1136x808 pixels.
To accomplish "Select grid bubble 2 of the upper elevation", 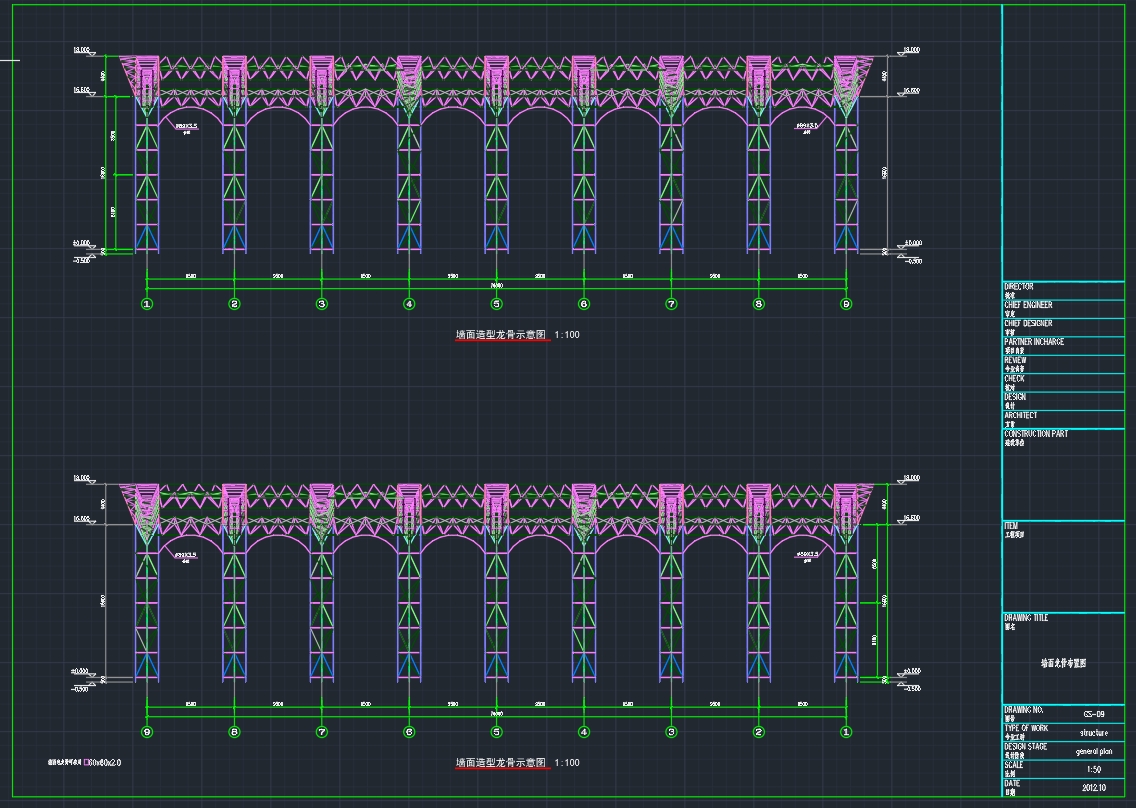I will (234, 304).
